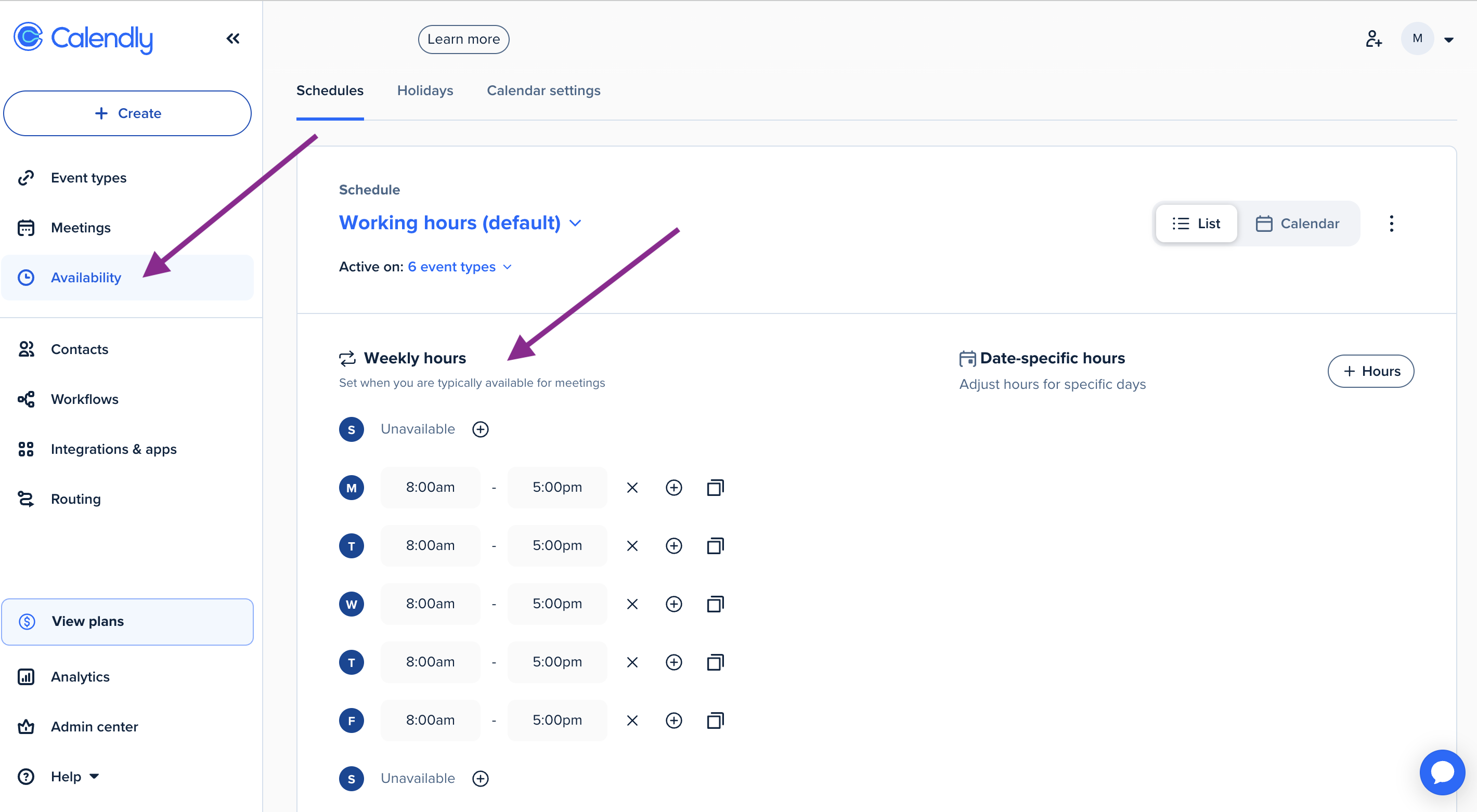Edit Friday start time 8:00am
Viewport: 1477px width, 812px height.
430,721
